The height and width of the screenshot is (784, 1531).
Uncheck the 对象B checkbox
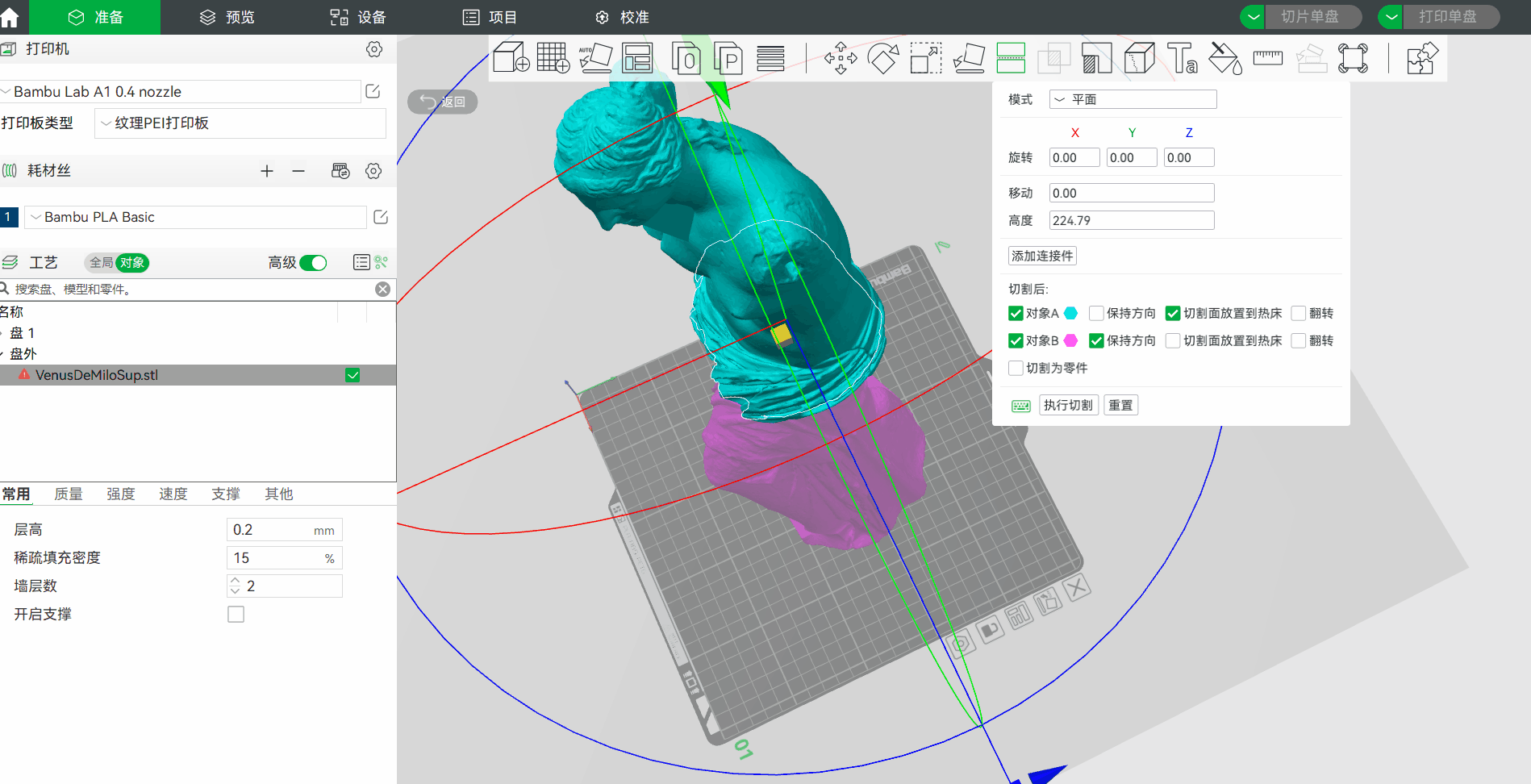click(x=1016, y=340)
